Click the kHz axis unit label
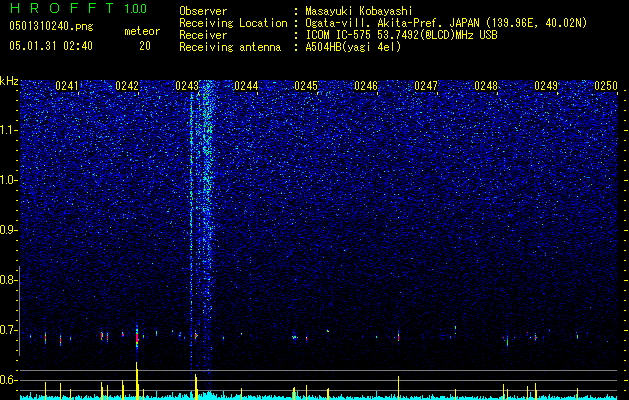Viewport: 629px width, 400px height. pyautogui.click(x=9, y=81)
